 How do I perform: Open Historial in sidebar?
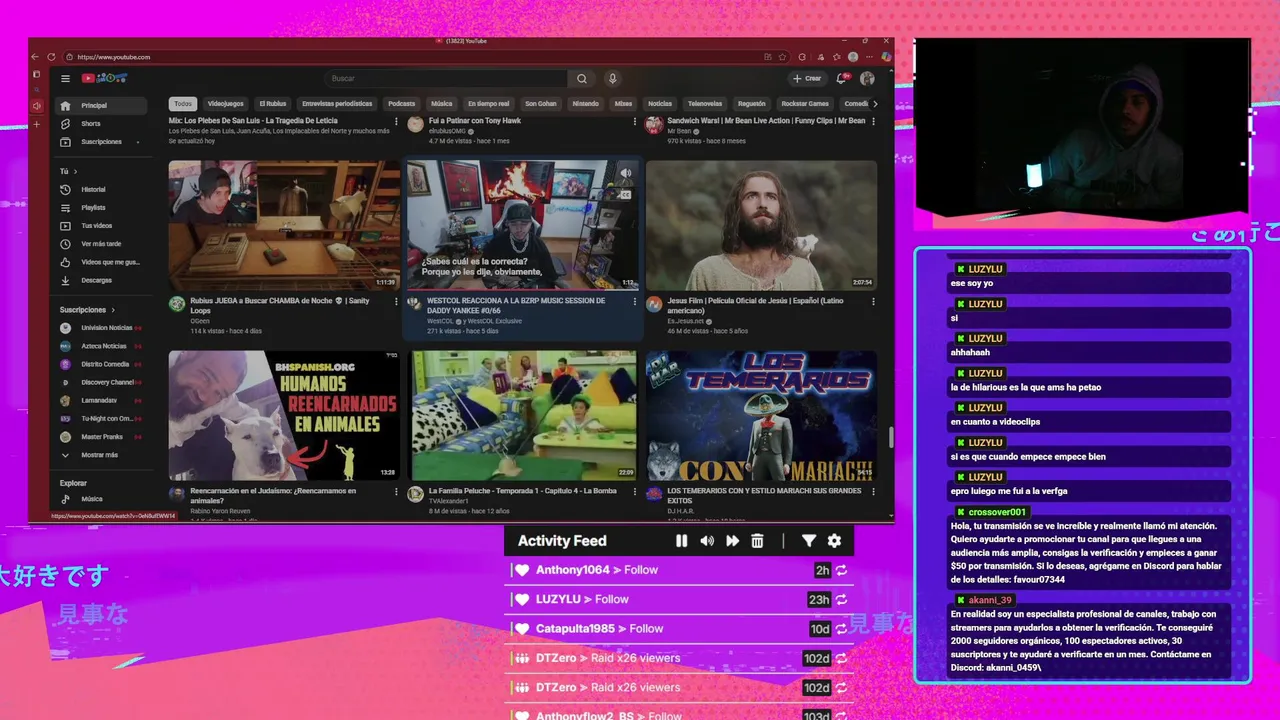(100, 190)
